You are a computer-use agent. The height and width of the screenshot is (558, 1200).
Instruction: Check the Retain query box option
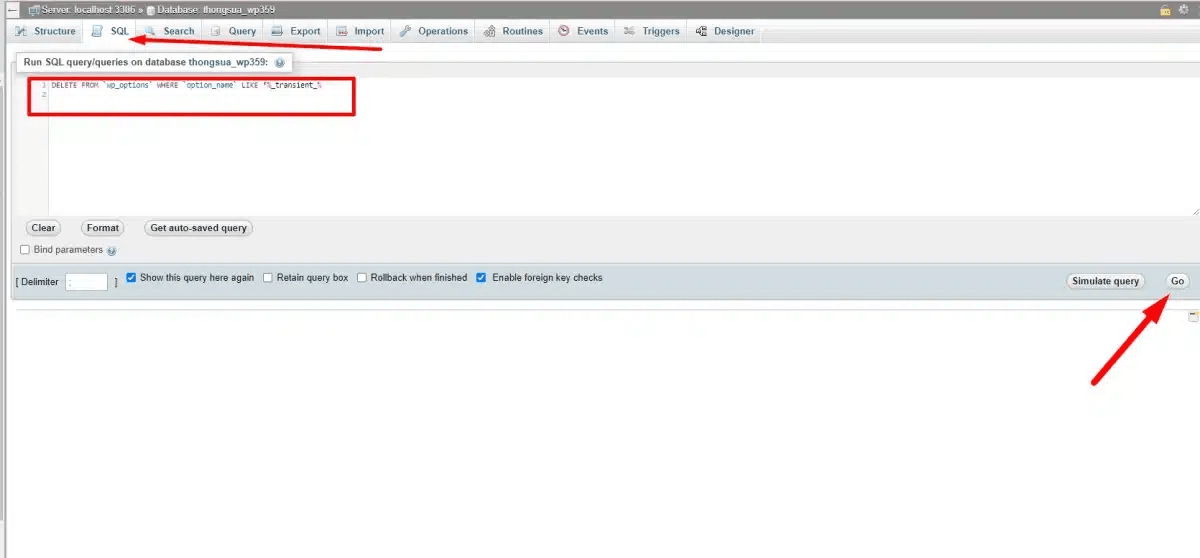point(268,278)
